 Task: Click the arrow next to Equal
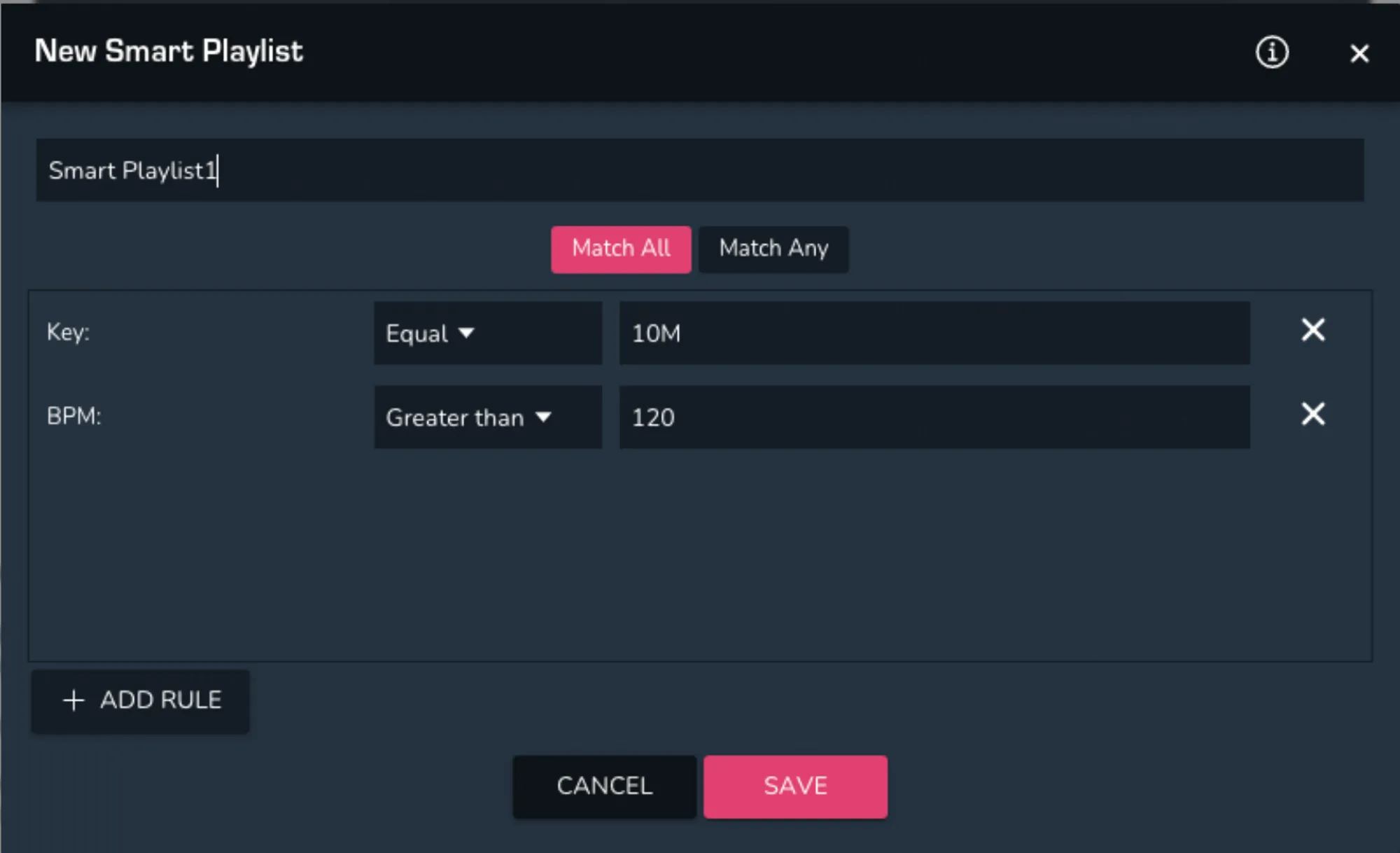[x=466, y=333]
